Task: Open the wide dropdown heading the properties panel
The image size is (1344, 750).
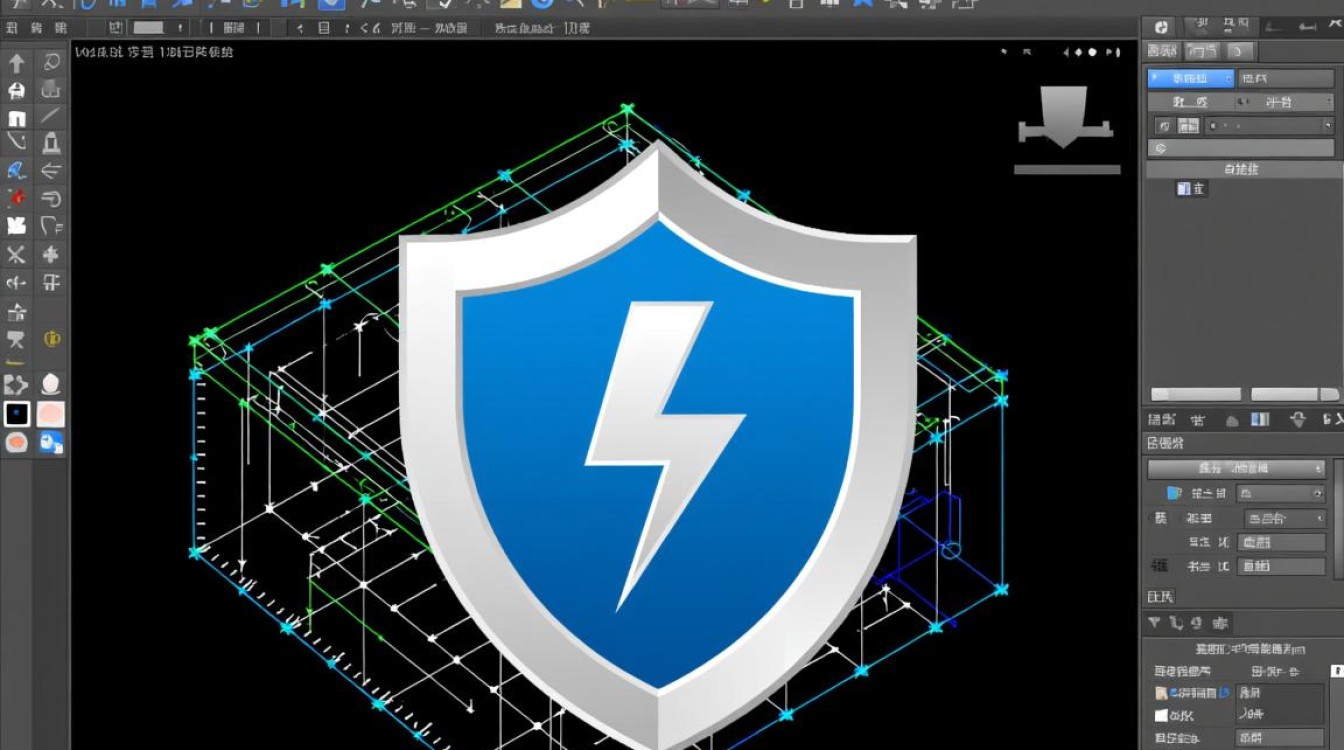Action: tap(1236, 468)
